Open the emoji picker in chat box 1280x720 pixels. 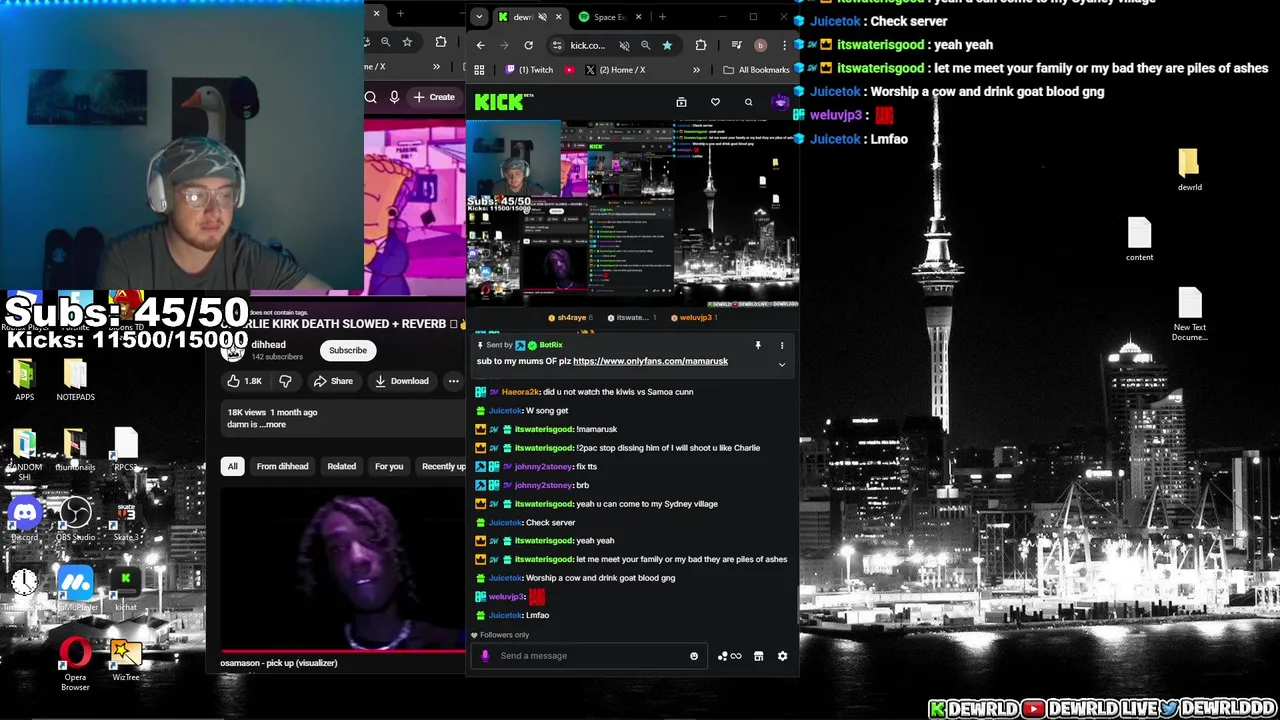coord(694,656)
